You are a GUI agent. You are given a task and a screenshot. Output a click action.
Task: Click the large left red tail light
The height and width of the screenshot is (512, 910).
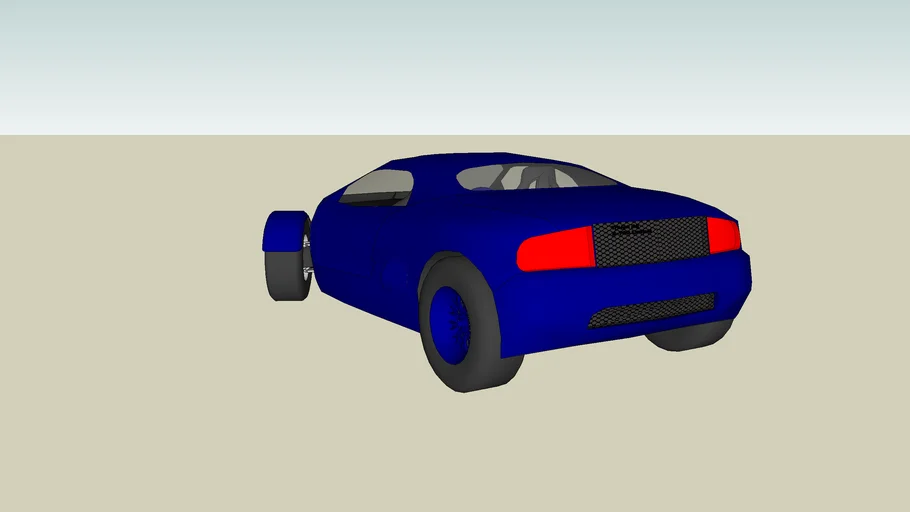555,248
